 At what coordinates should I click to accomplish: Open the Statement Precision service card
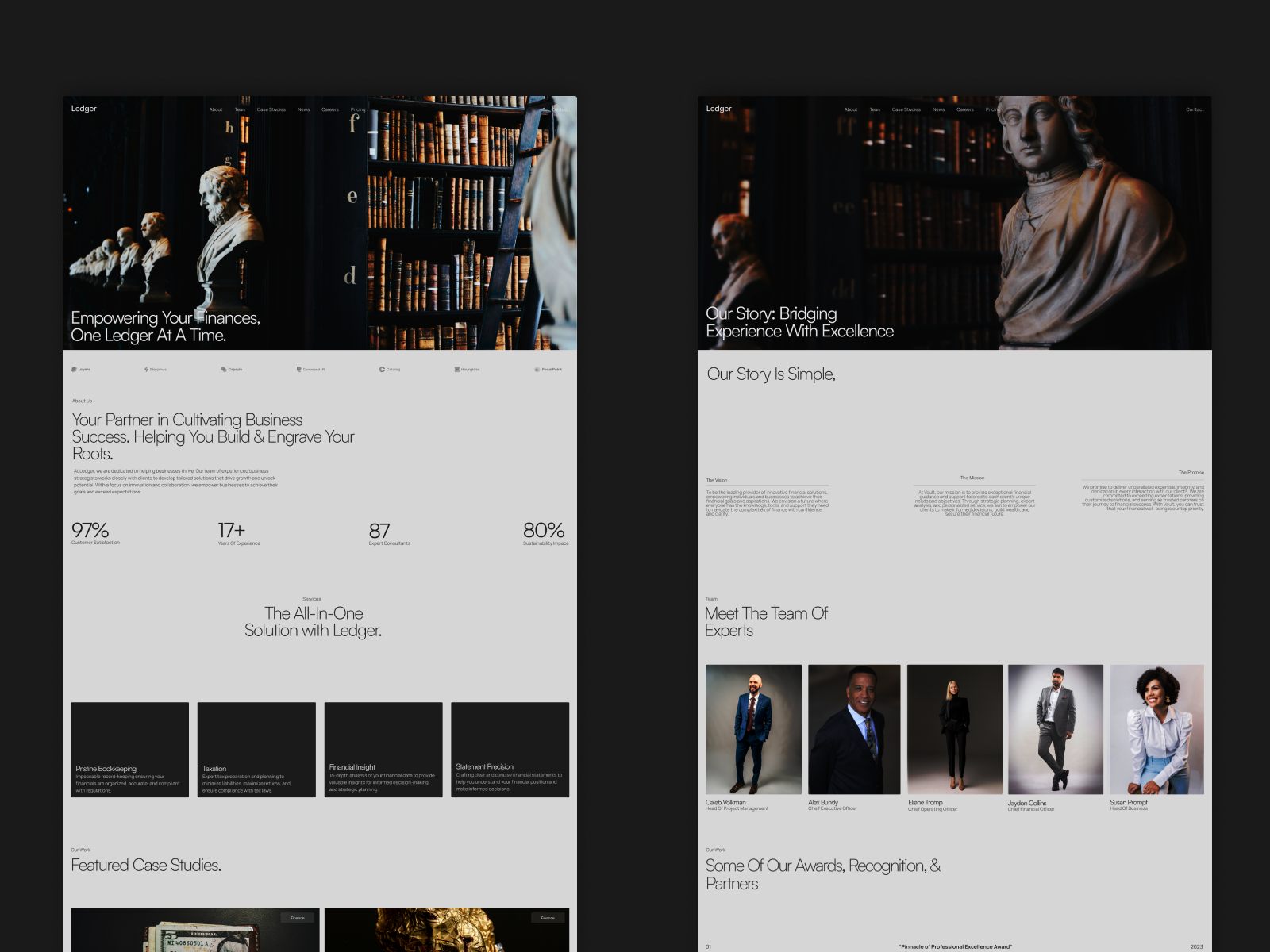click(510, 750)
